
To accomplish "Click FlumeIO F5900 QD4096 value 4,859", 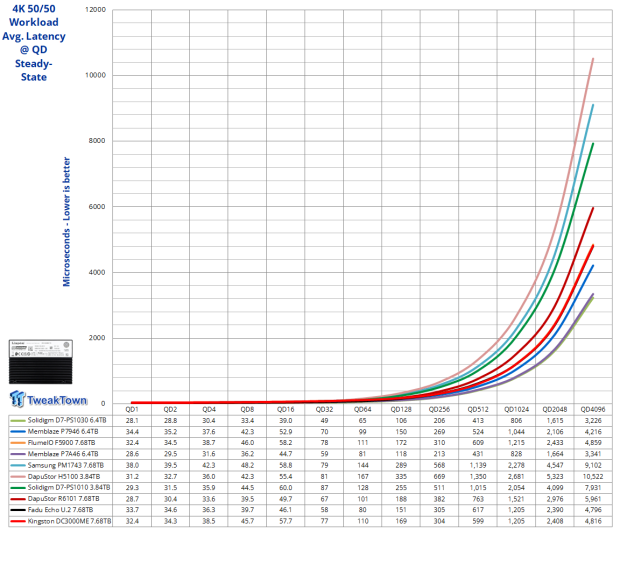I will tap(593, 443).
